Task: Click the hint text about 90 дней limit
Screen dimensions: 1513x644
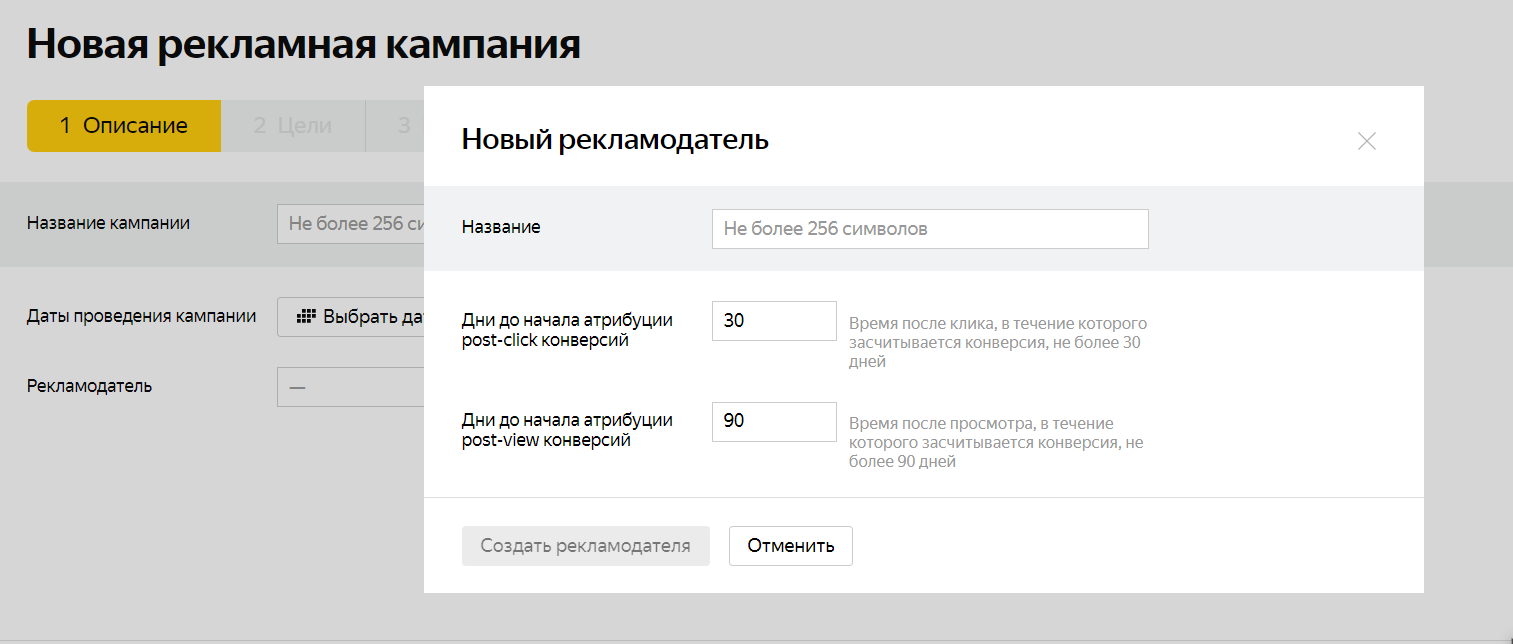Action: tap(995, 443)
